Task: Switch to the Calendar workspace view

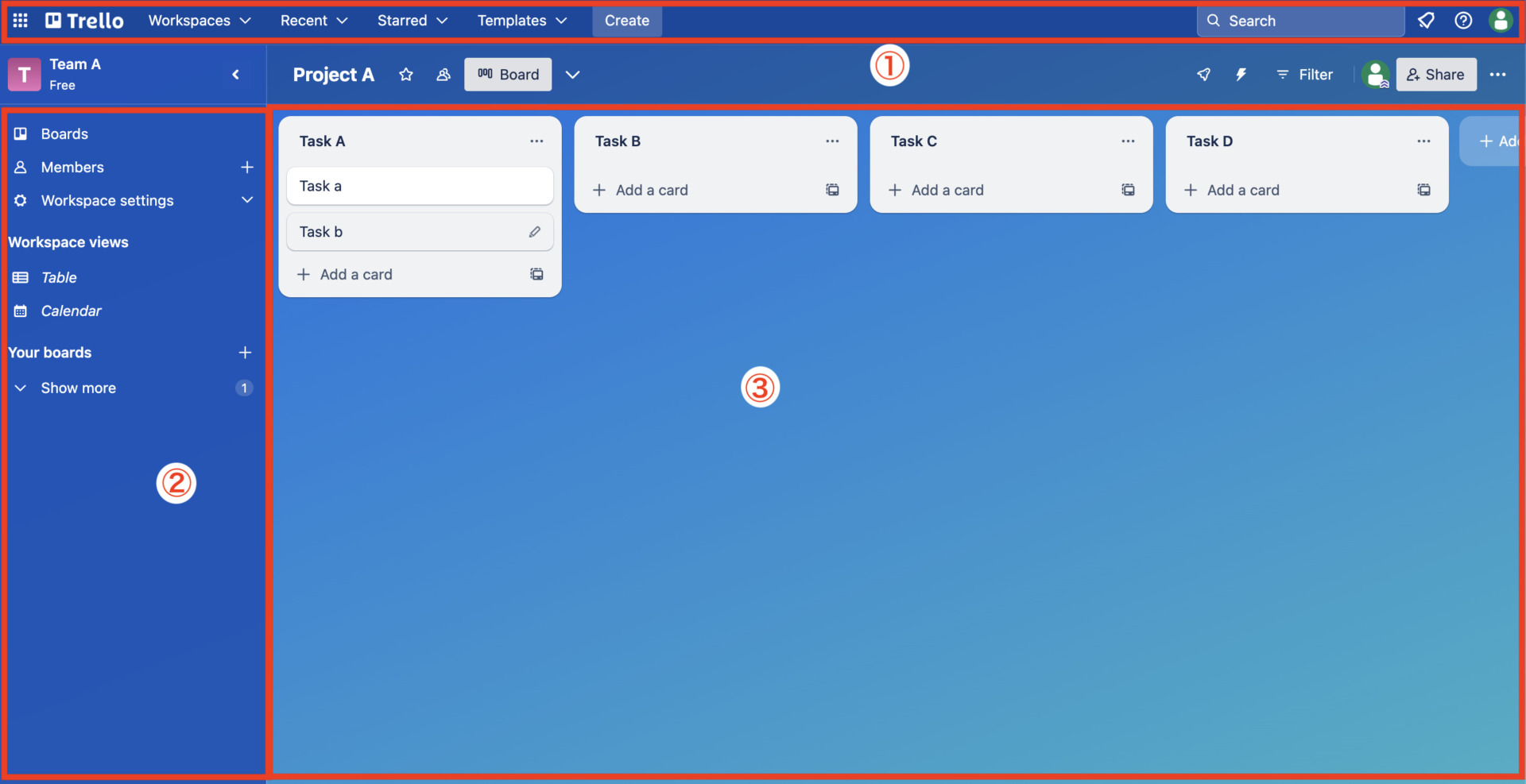Action: pos(72,311)
